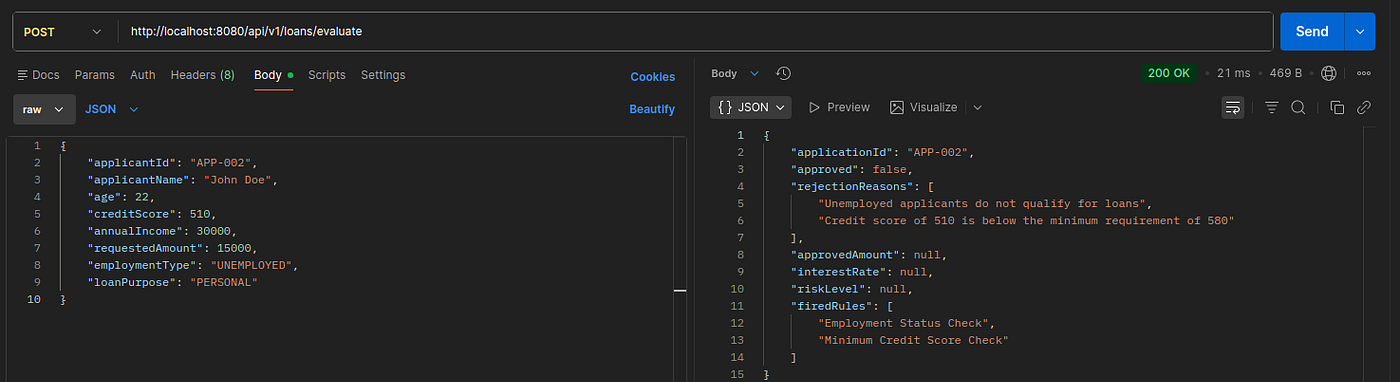Click the request URL input field
This screenshot has width=1400, height=382.
pos(696,31)
